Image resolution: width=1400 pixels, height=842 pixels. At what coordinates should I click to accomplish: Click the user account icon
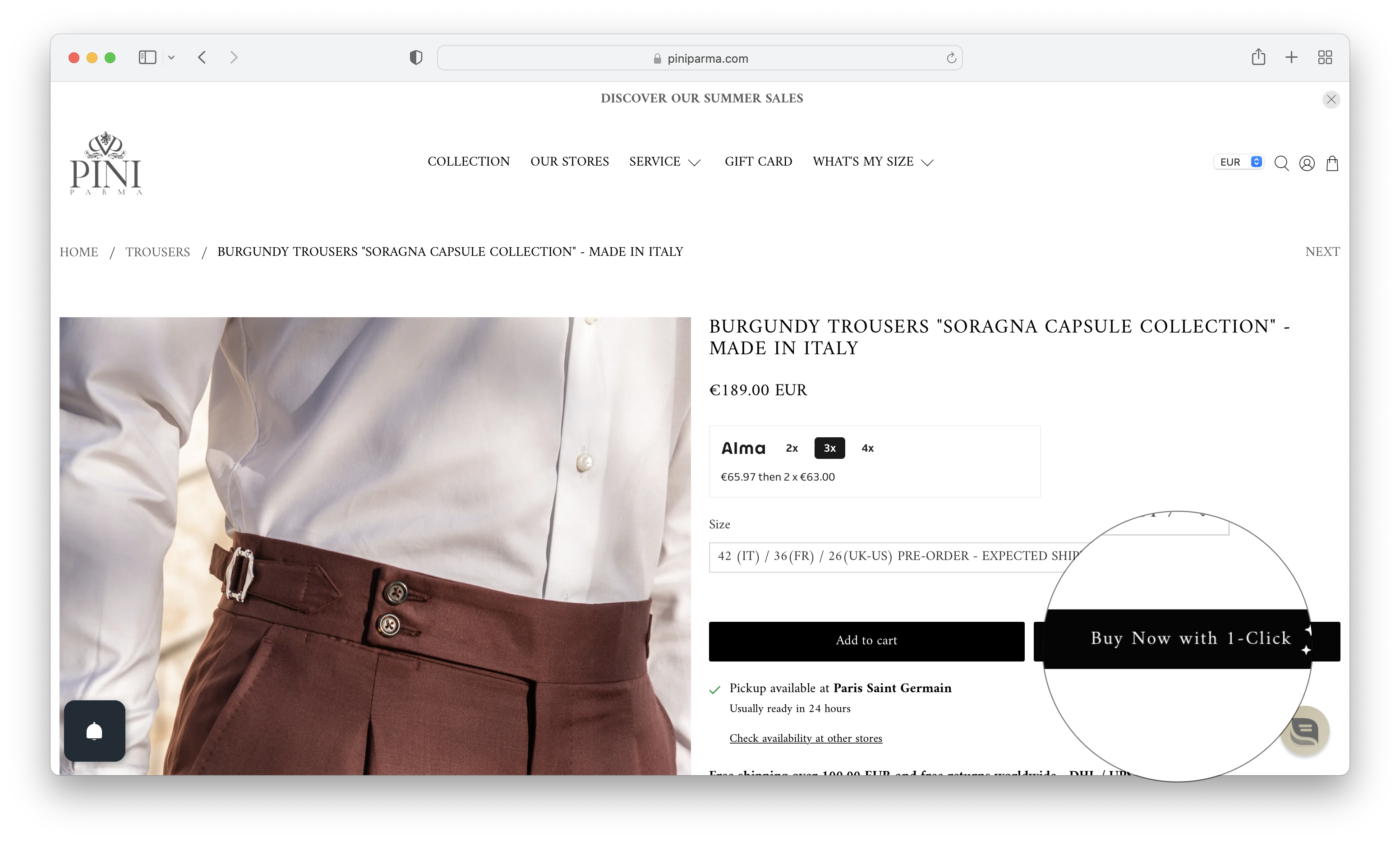[x=1308, y=163]
